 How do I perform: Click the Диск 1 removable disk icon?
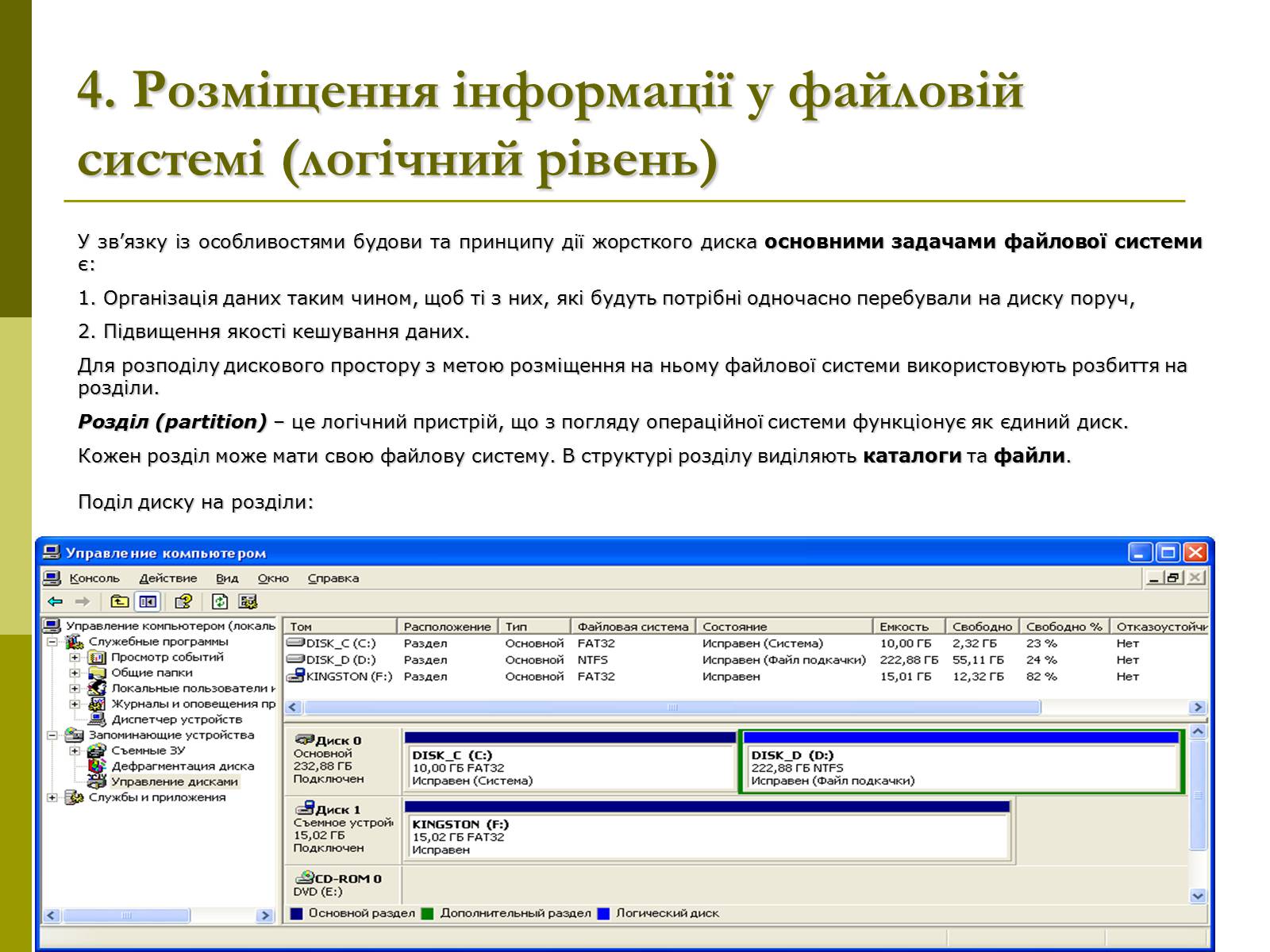coord(305,808)
